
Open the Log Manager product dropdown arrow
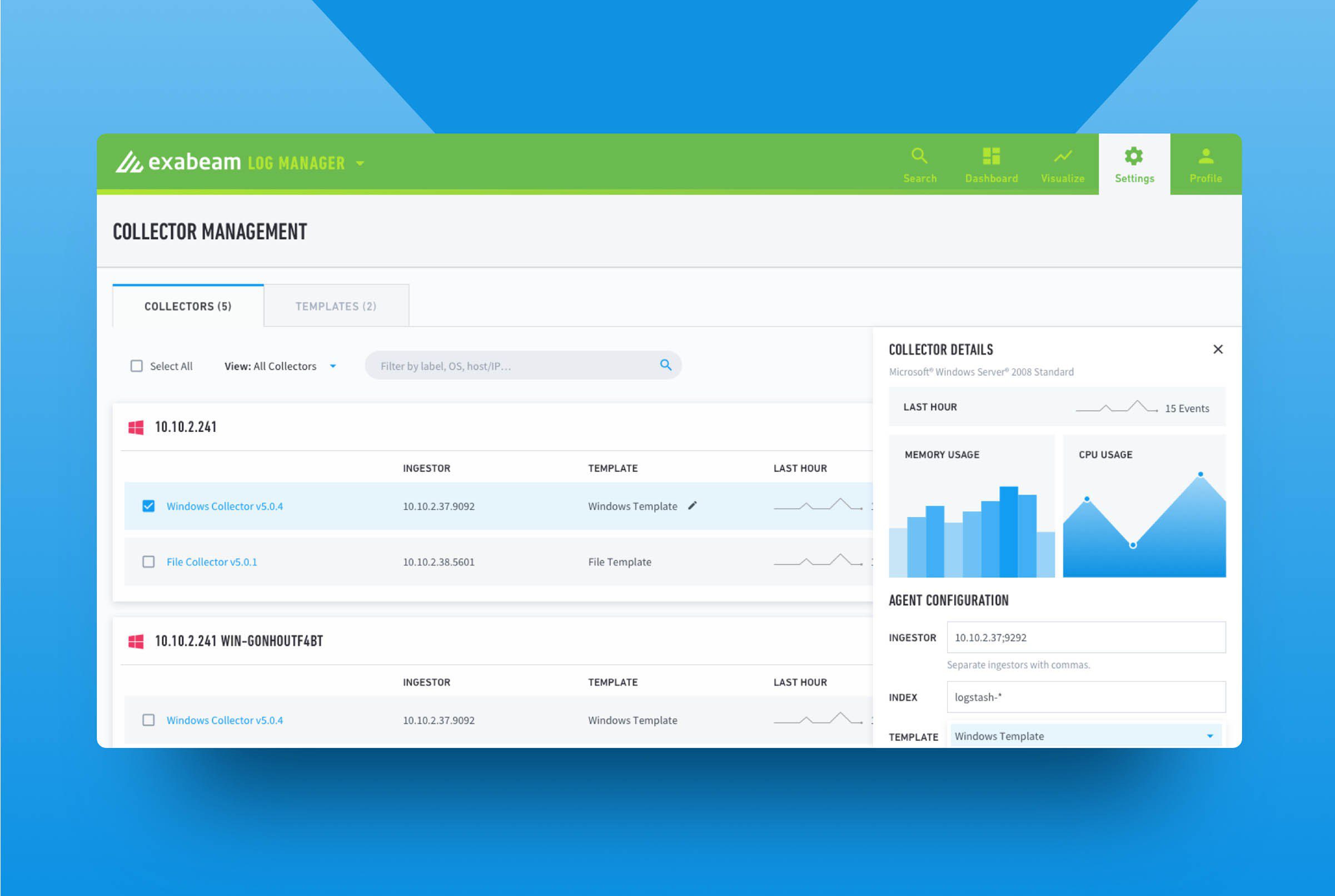click(360, 163)
